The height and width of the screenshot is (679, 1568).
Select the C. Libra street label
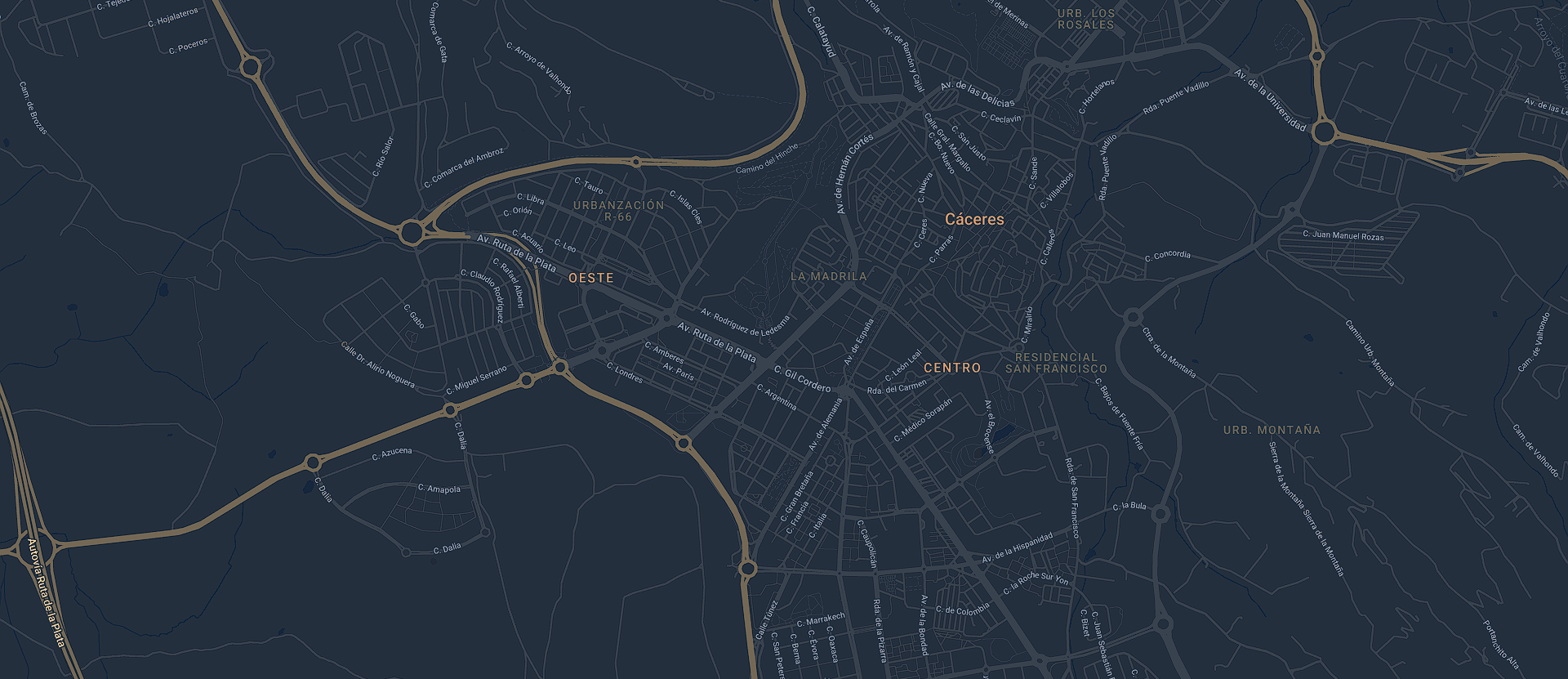pyautogui.click(x=531, y=198)
